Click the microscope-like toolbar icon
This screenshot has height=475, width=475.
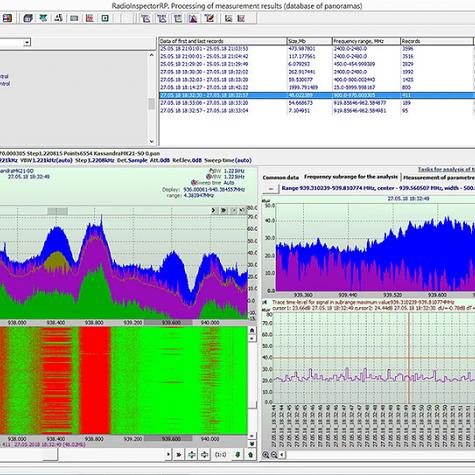pos(59,18)
